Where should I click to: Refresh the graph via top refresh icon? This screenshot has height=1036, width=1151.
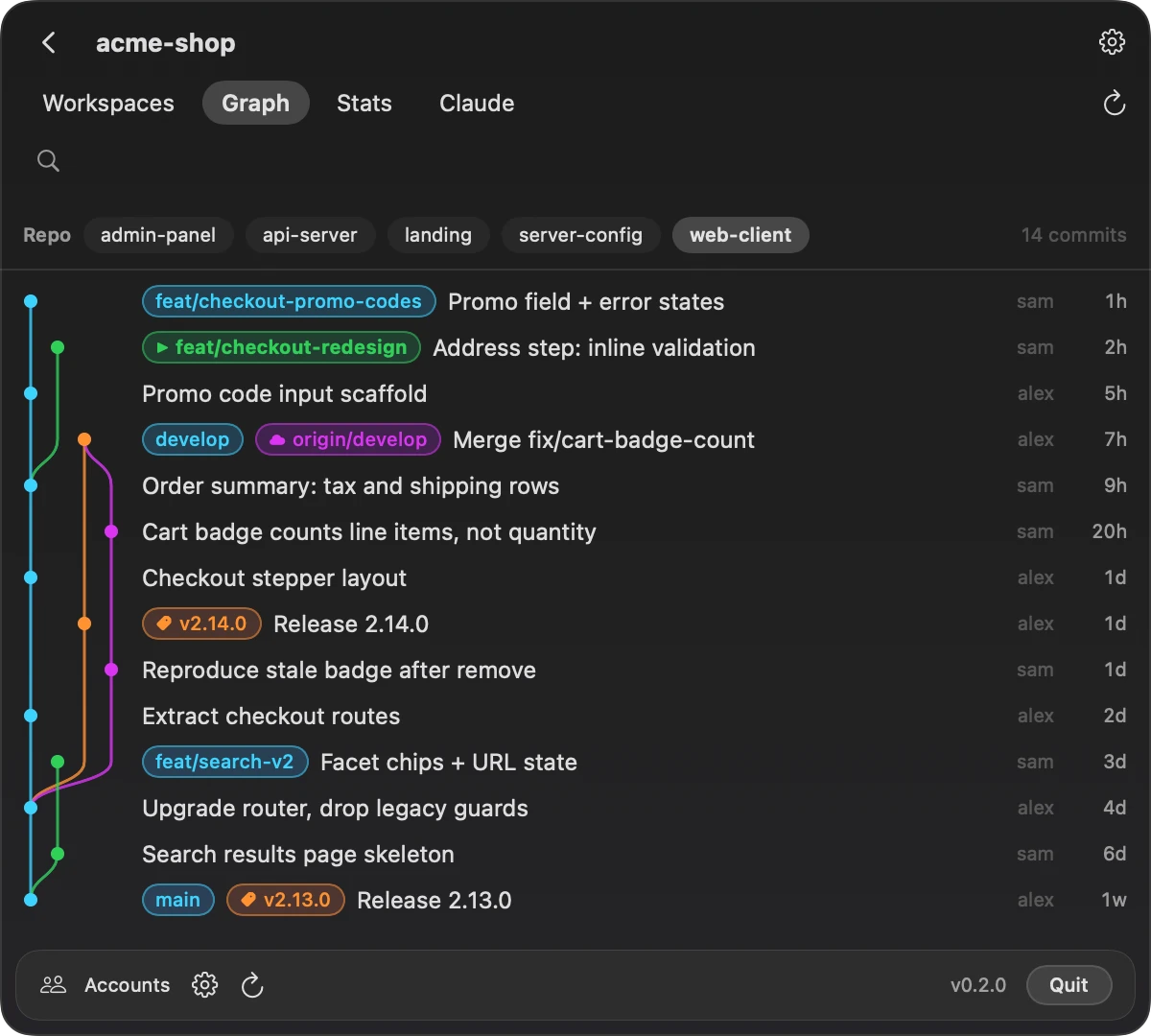1114,103
